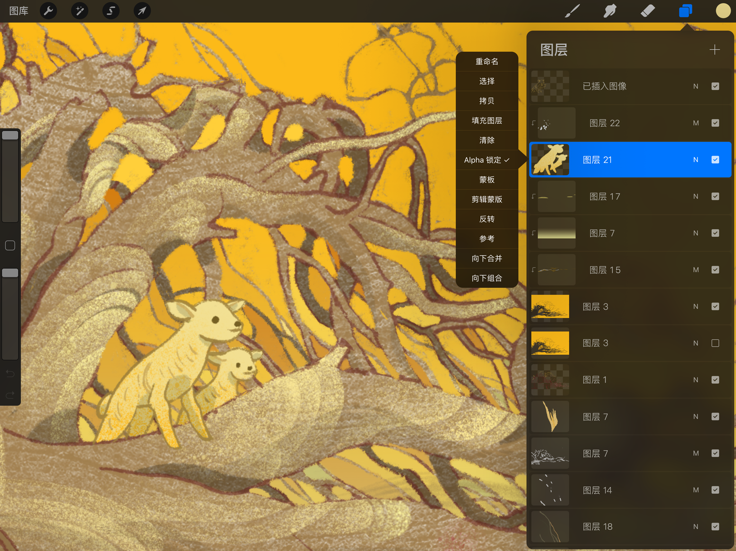This screenshot has width=736, height=551.
Task: Select the Smudge finger tool
Action: click(610, 11)
